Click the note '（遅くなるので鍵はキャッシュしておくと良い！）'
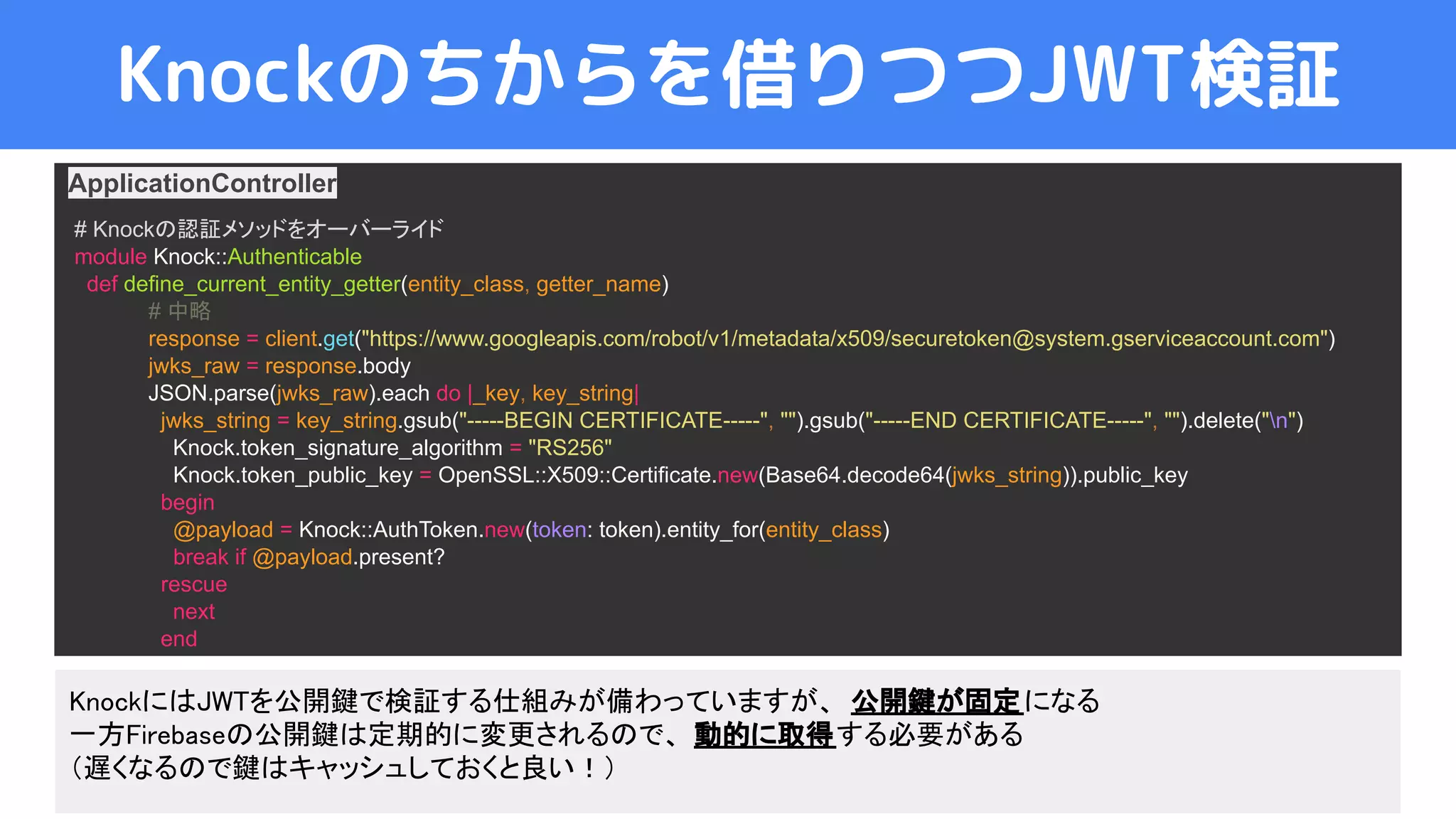Screen dimensions: 1456x819 (342, 768)
